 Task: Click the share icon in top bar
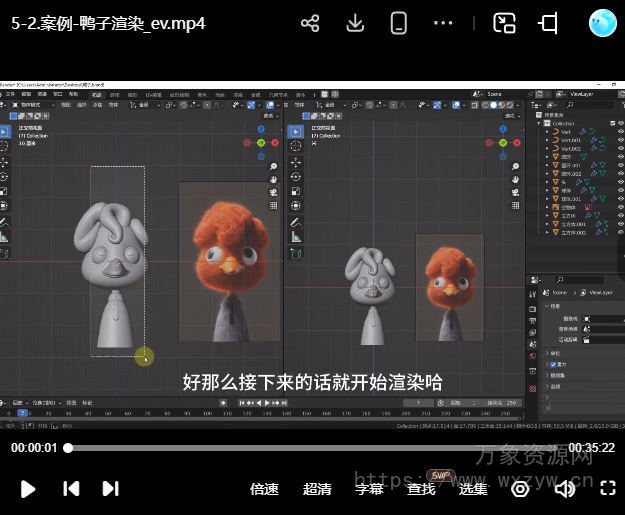[310, 23]
